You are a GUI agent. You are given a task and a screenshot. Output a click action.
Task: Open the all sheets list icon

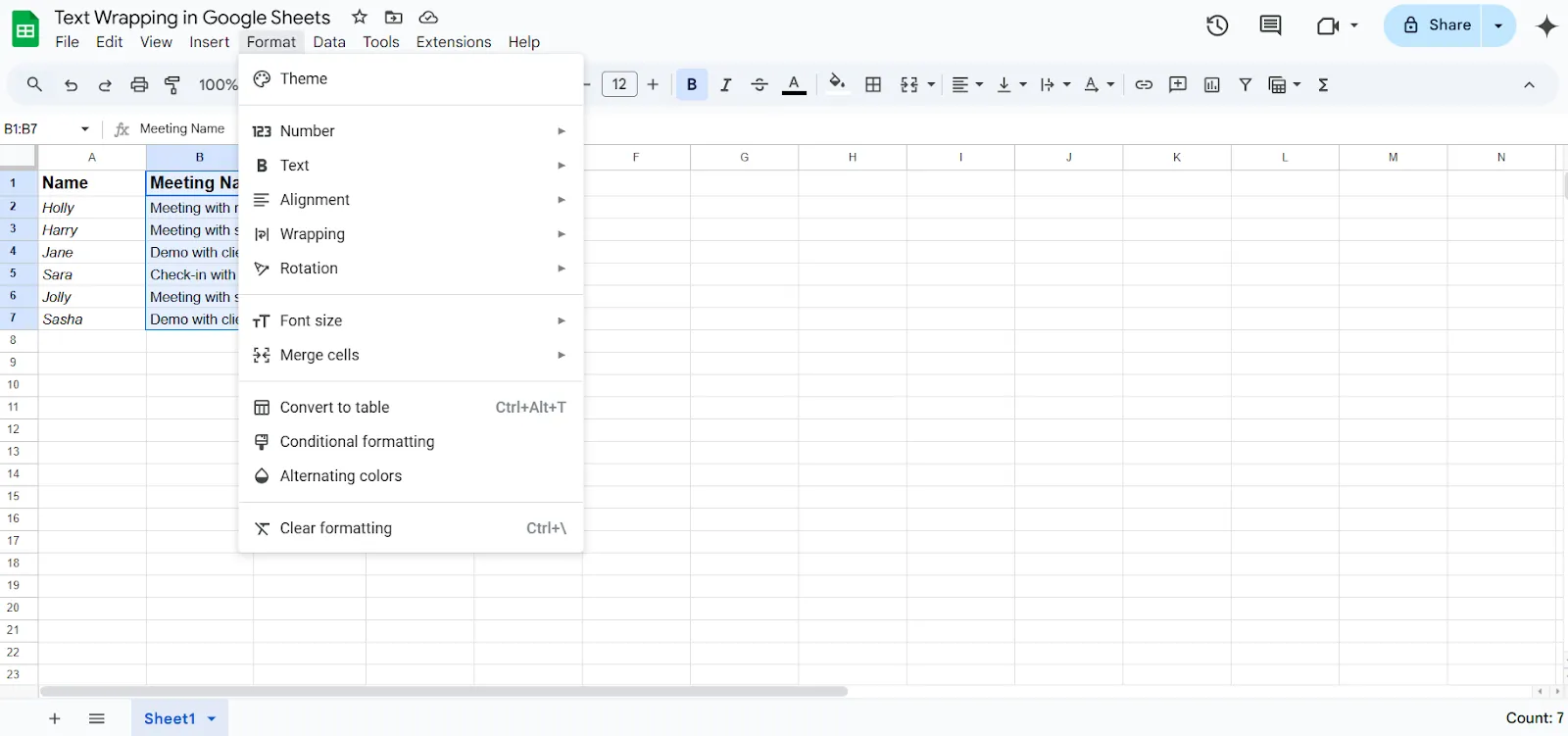pos(96,718)
